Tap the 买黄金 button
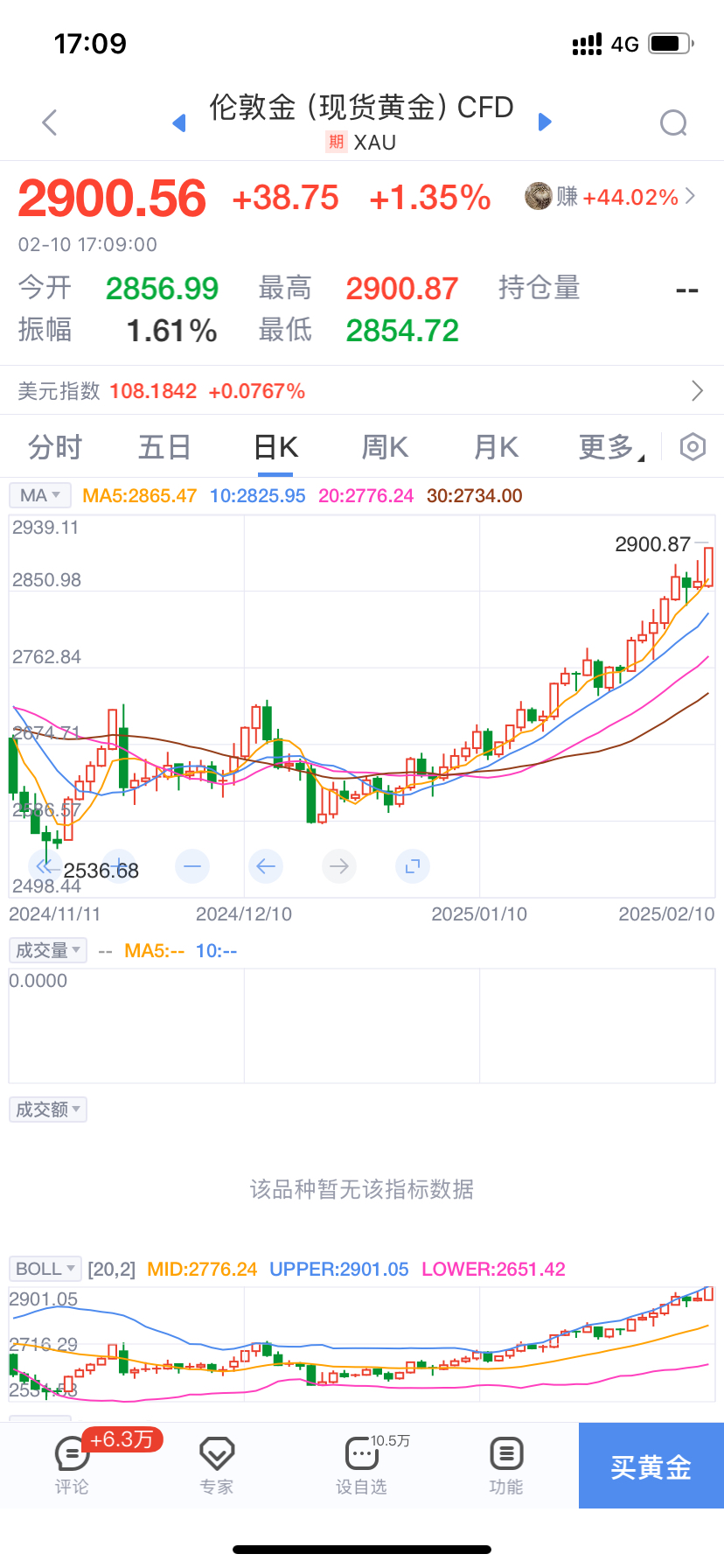 tap(651, 1466)
